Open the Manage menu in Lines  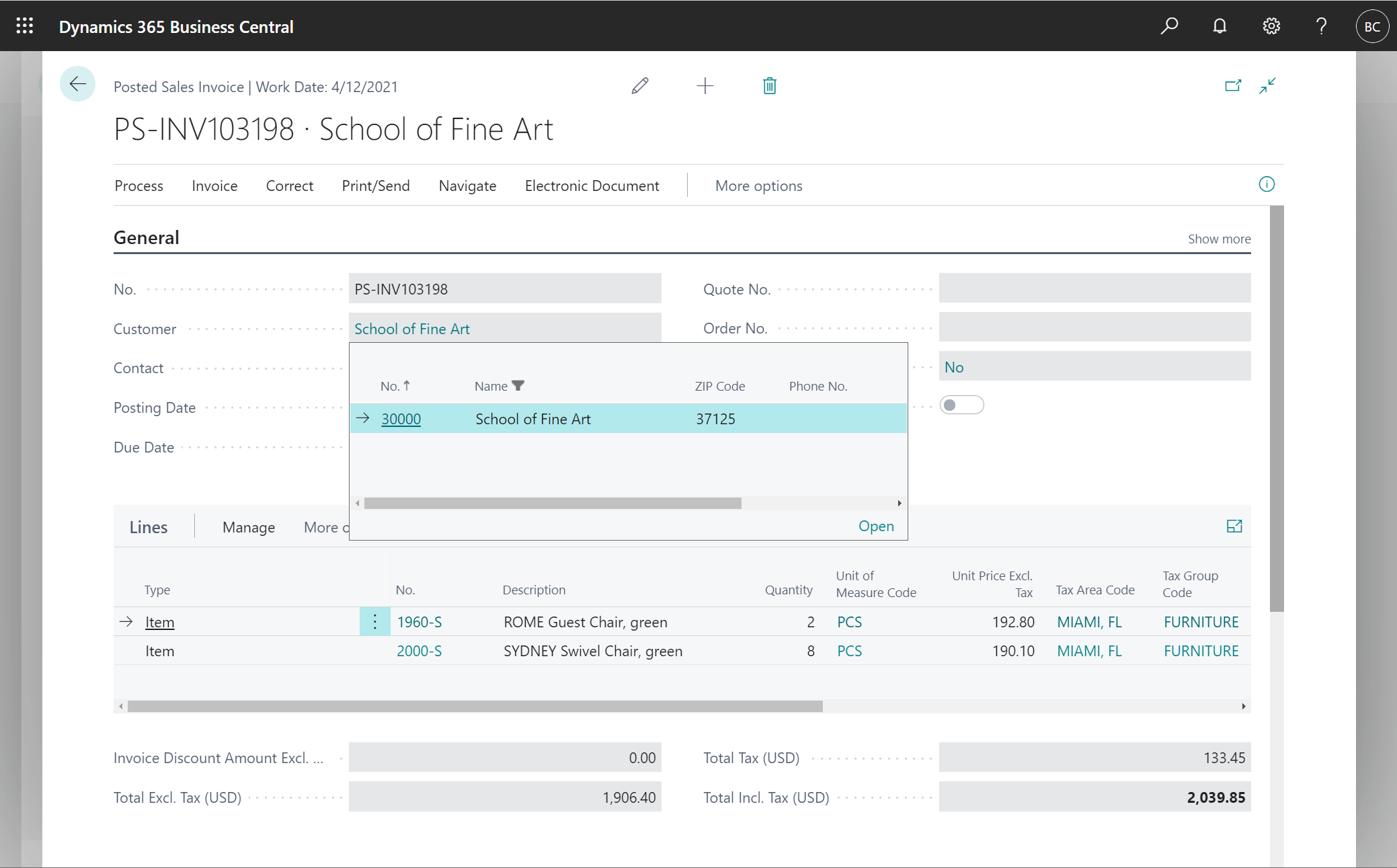[x=249, y=527]
